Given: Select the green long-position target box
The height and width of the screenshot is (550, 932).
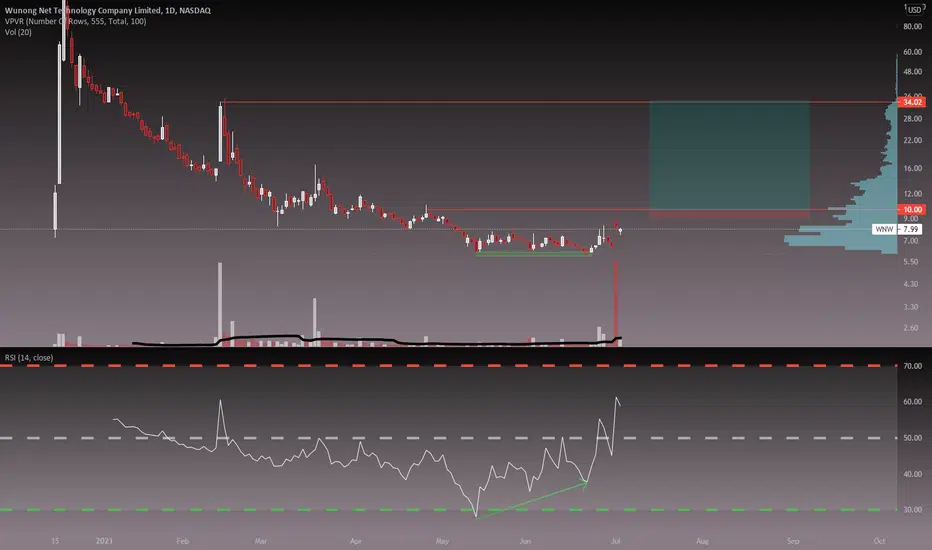Looking at the screenshot, I should pos(729,155).
